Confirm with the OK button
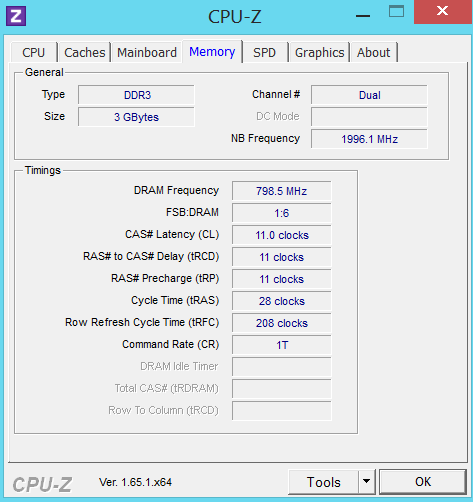This screenshot has height=502, width=473. coord(423,481)
